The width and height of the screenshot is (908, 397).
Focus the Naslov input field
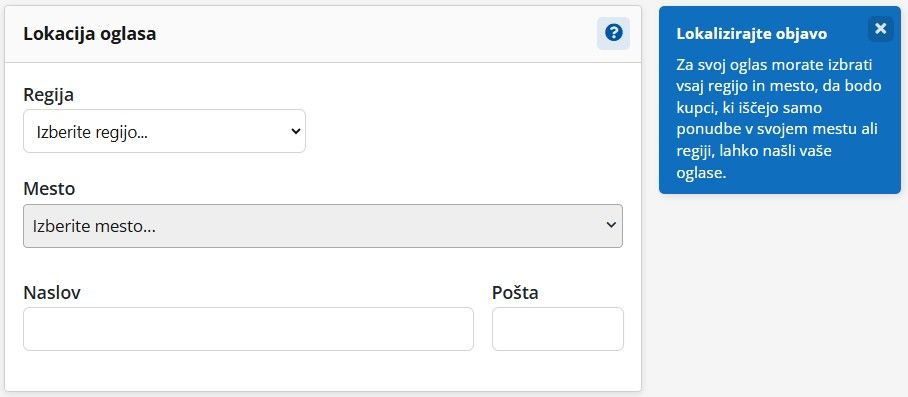(x=248, y=329)
